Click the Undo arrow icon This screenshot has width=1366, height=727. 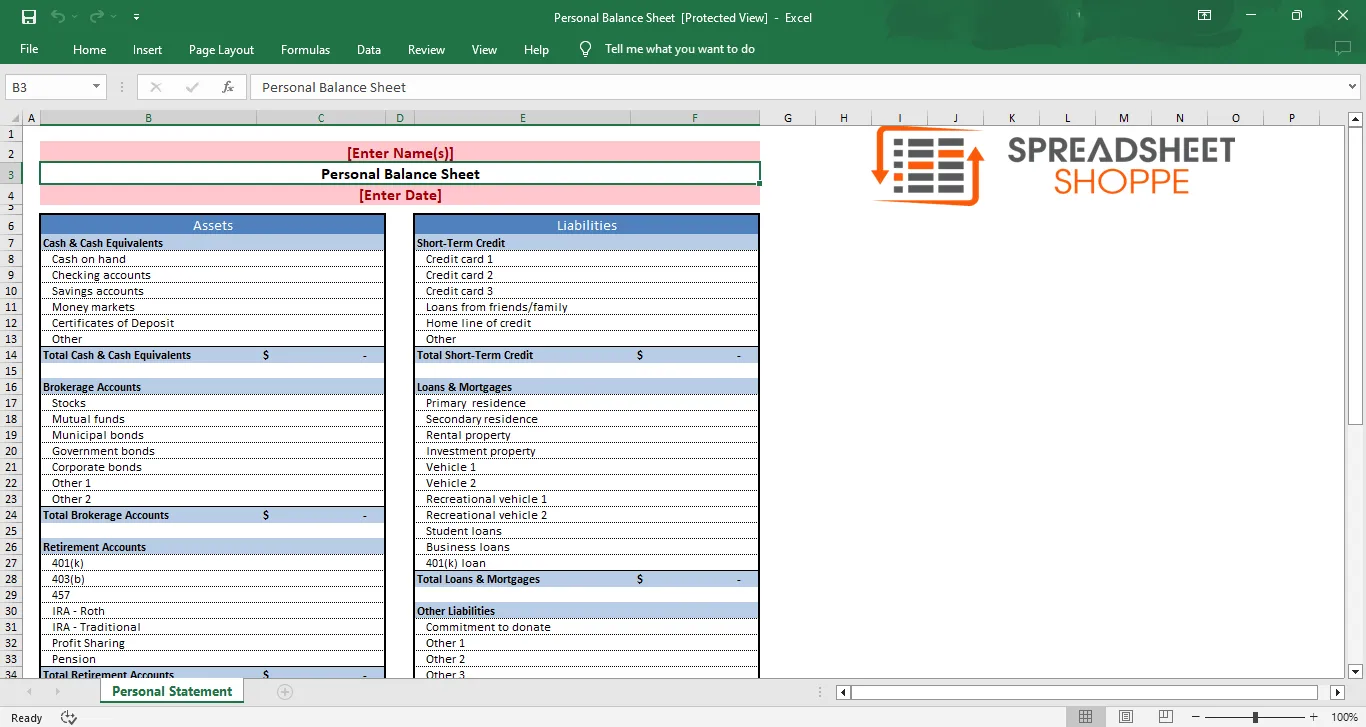58,17
